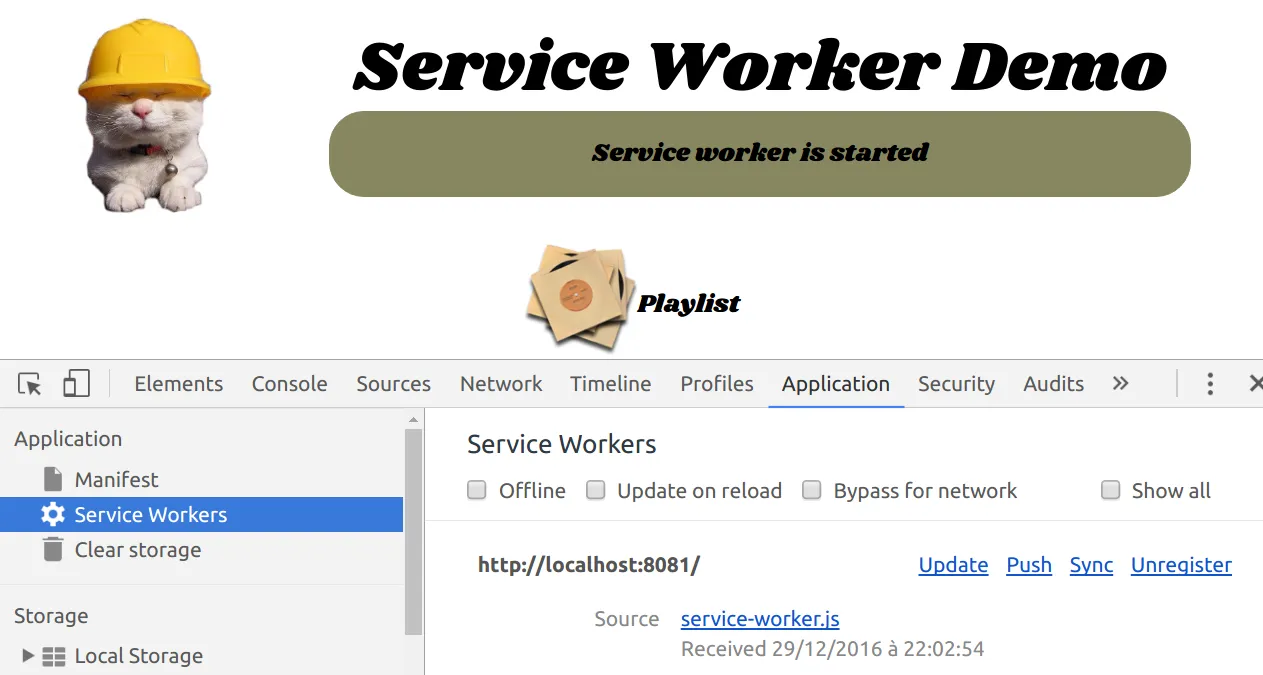Switch to the Network tab

point(501,384)
